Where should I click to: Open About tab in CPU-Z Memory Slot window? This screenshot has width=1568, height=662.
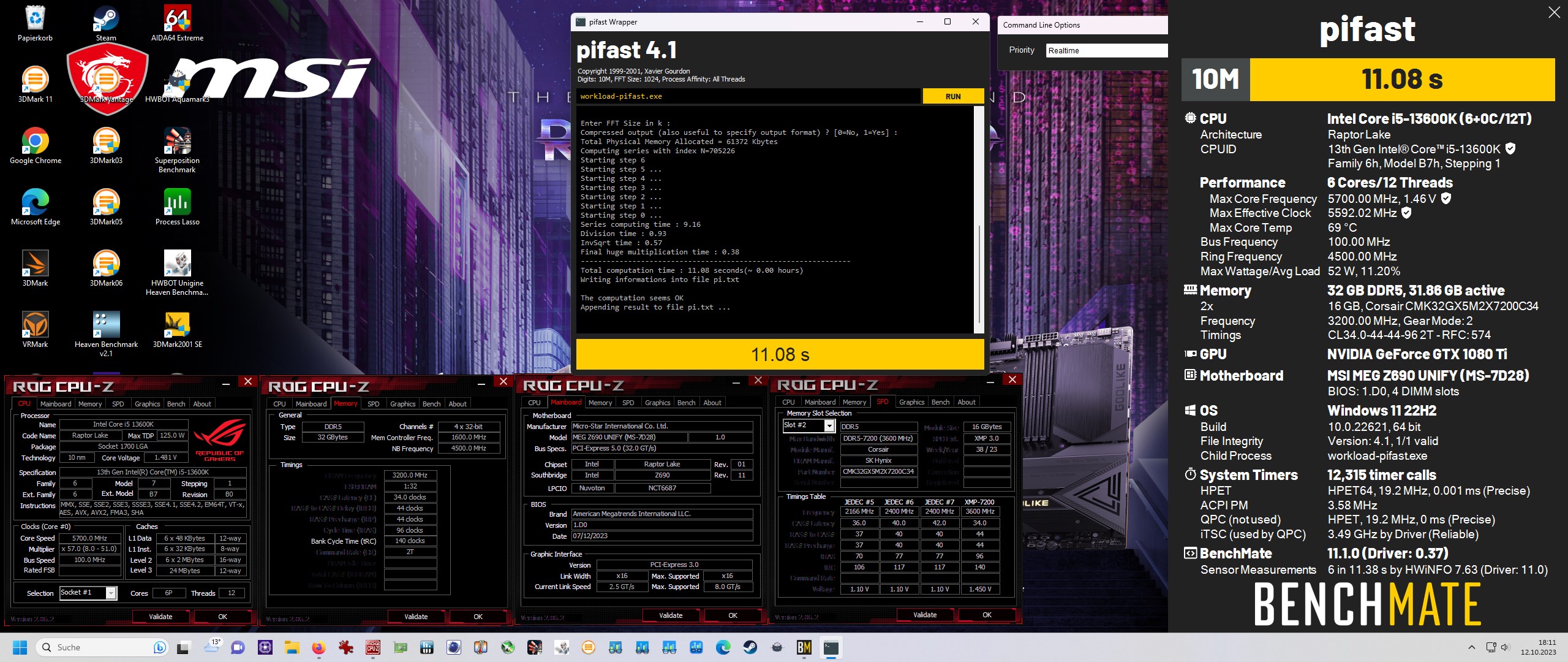[966, 402]
